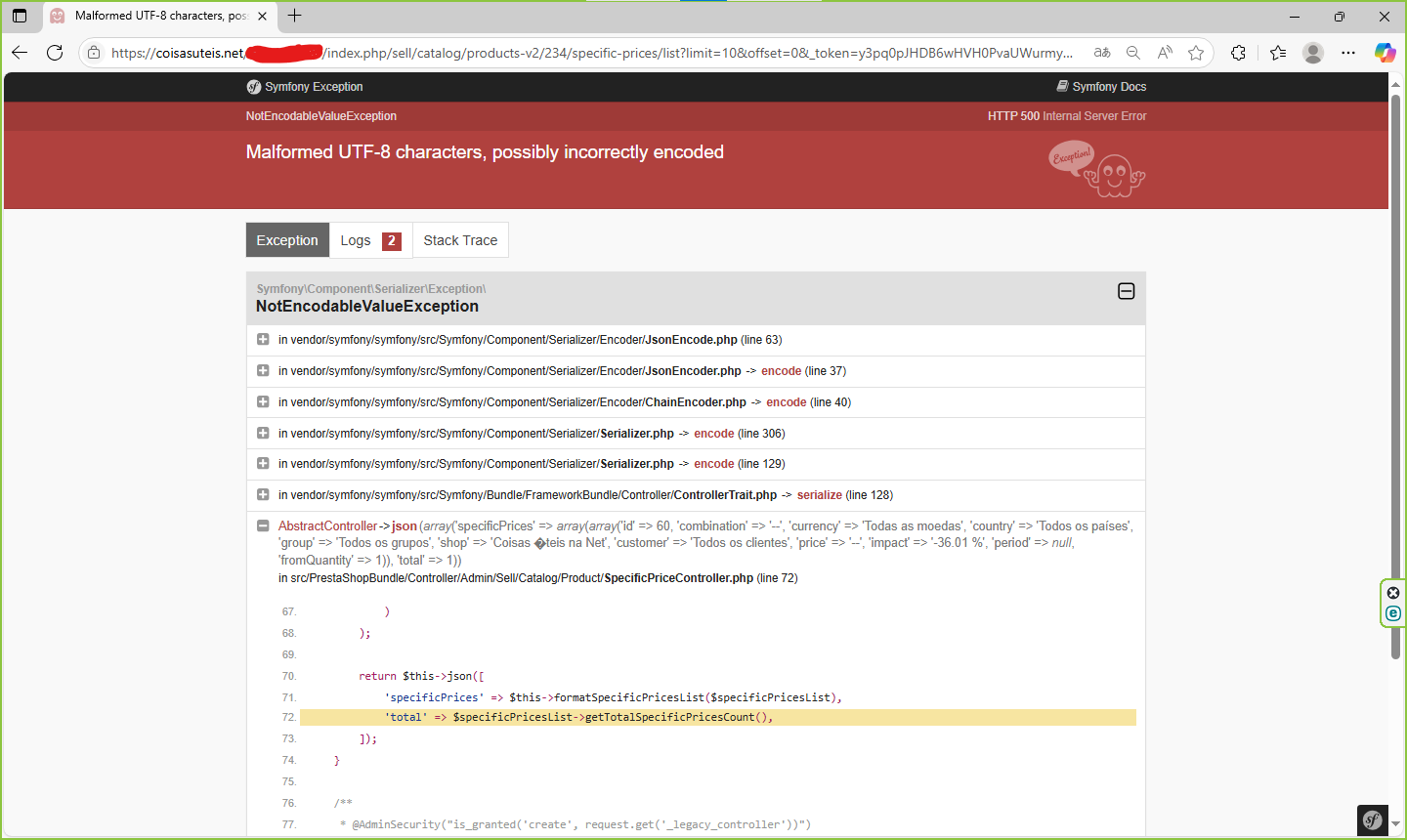Open the Logs tab
1407x840 pixels.
pos(370,240)
